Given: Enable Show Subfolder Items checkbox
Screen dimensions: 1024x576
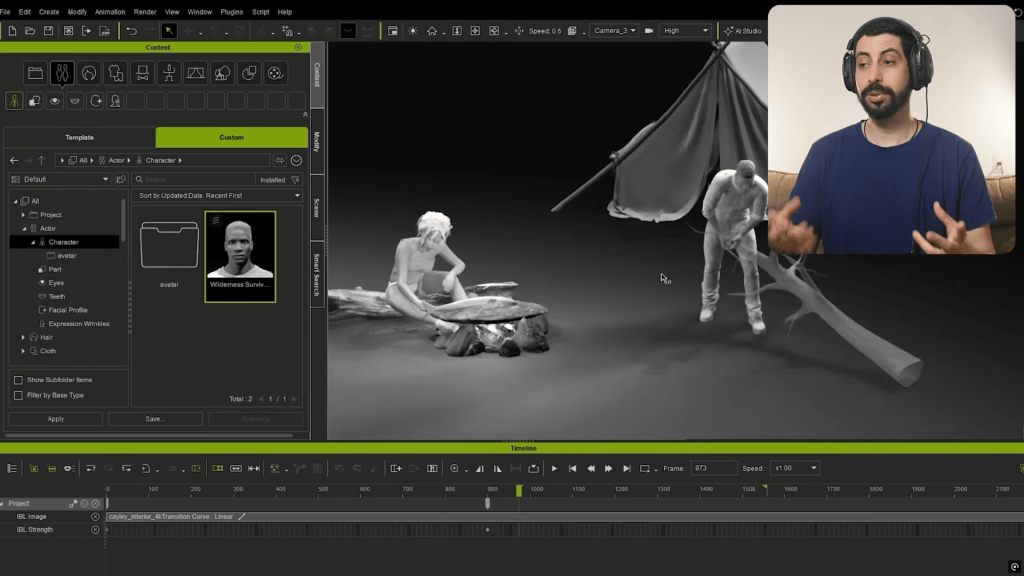Looking at the screenshot, I should 18,380.
